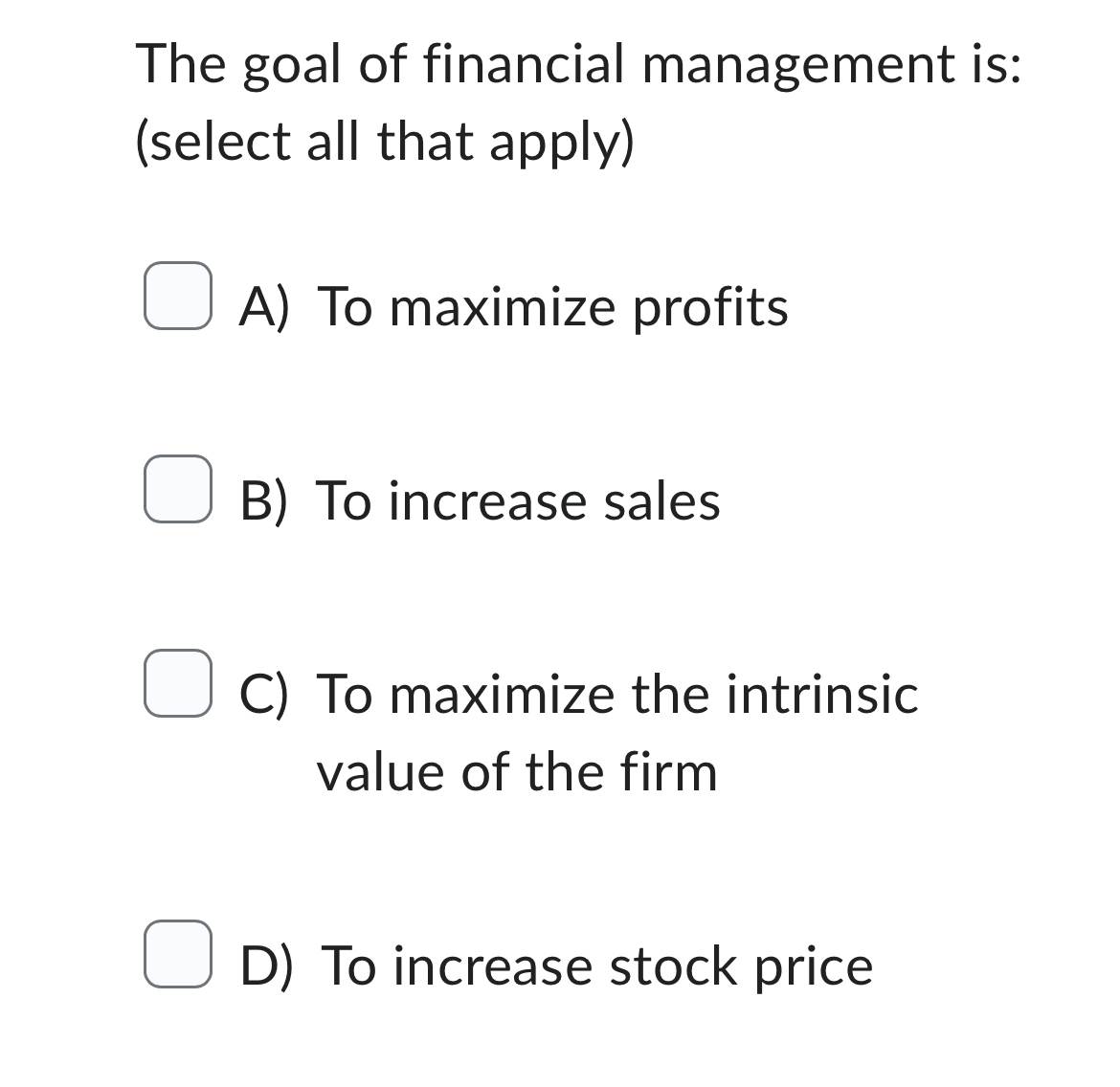Click the word 'sales' in option B
This screenshot has height=1087, width=1120.
pos(661,500)
